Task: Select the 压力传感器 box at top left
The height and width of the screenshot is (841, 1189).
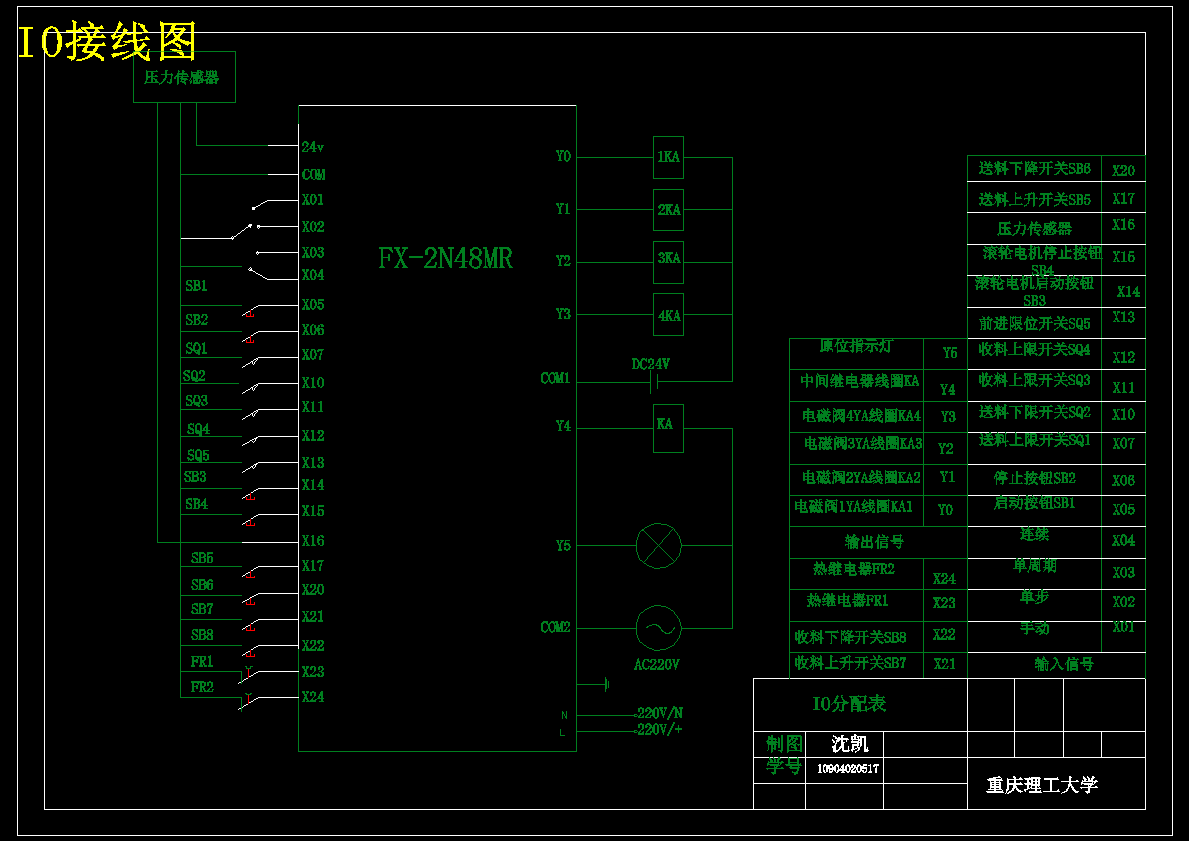Action: 184,77
